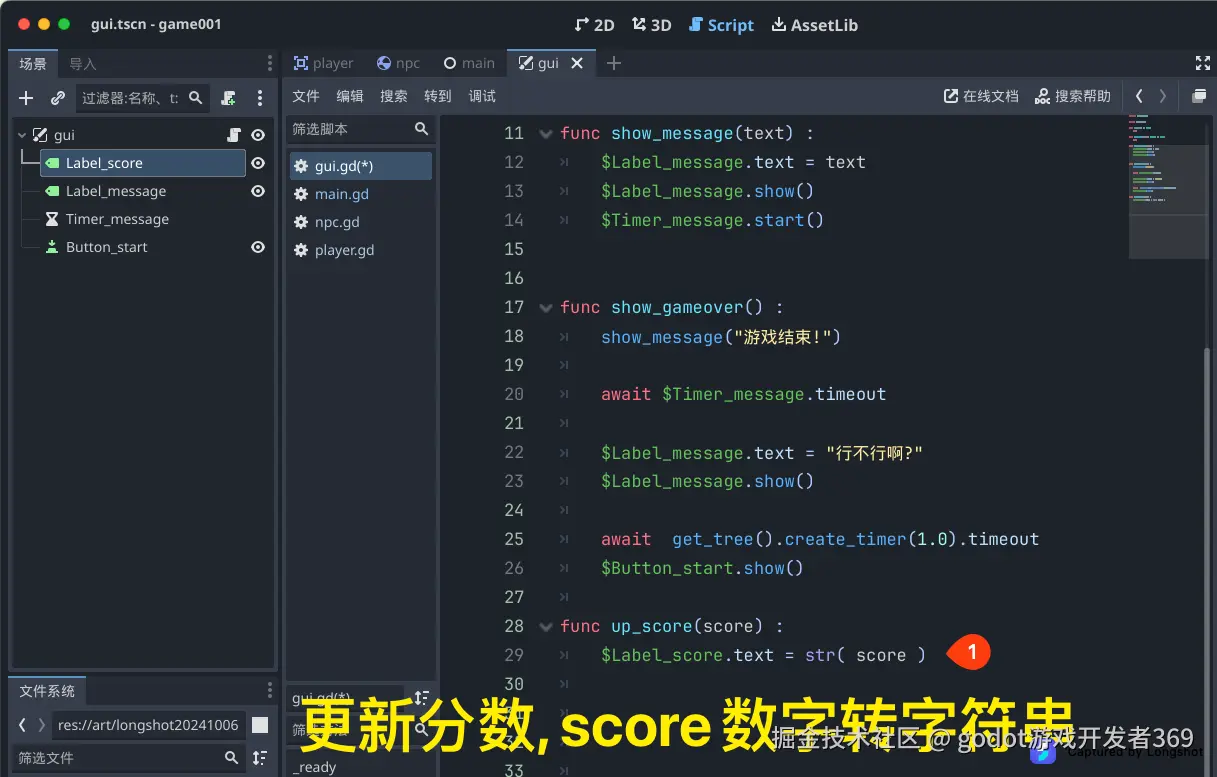Viewport: 1217px width, 777px height.
Task: Go back in filesystem history
Action: [22, 725]
